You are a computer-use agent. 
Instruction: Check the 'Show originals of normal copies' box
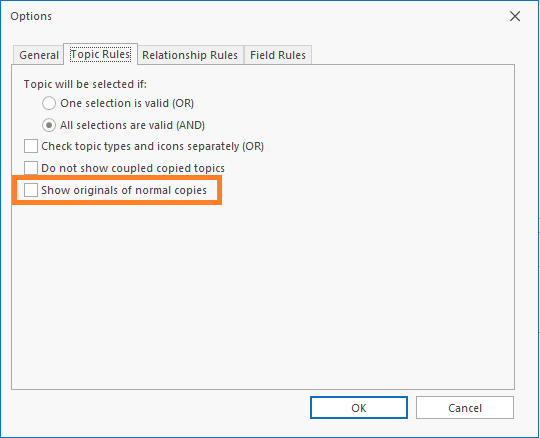(31, 190)
